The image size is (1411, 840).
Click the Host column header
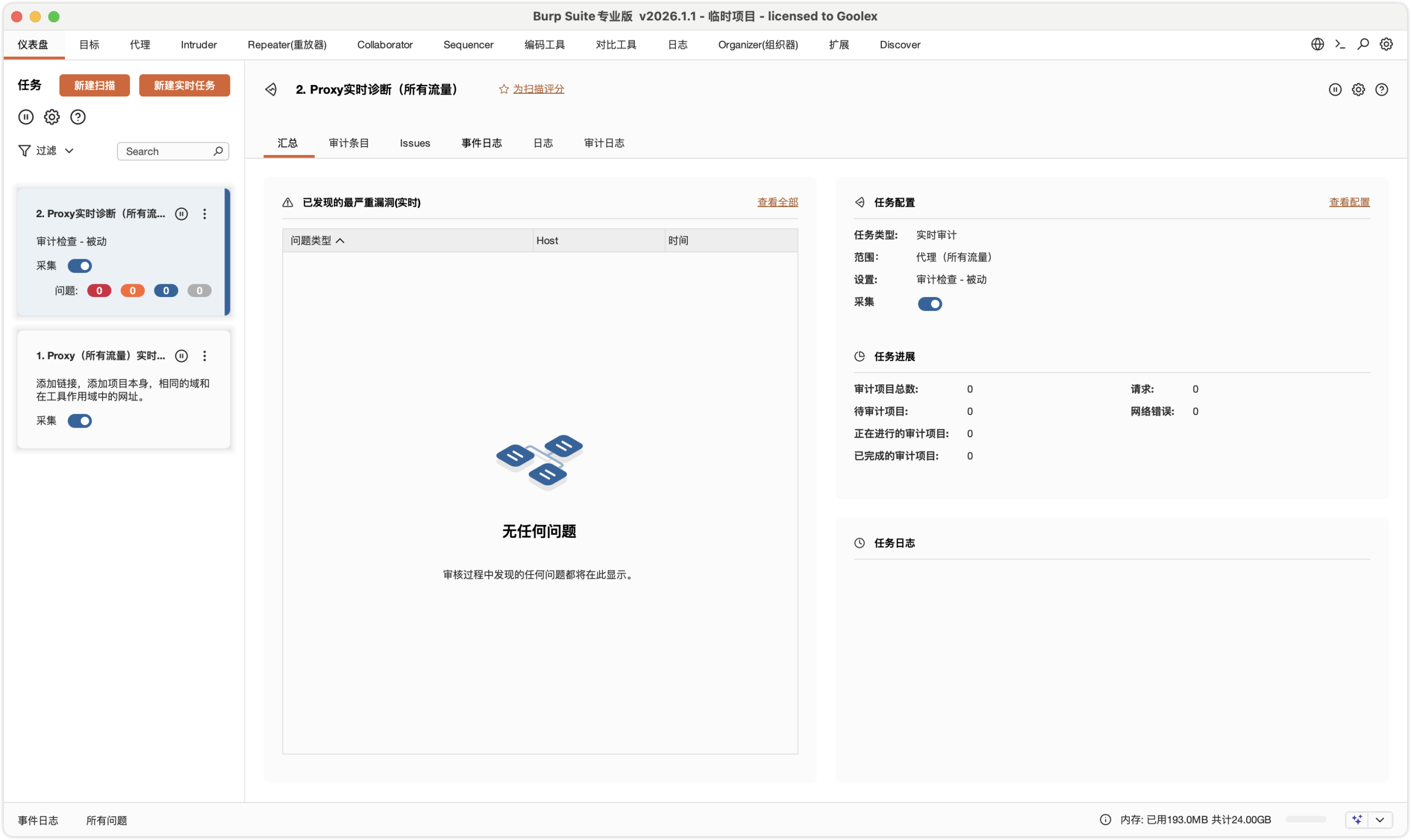point(599,240)
